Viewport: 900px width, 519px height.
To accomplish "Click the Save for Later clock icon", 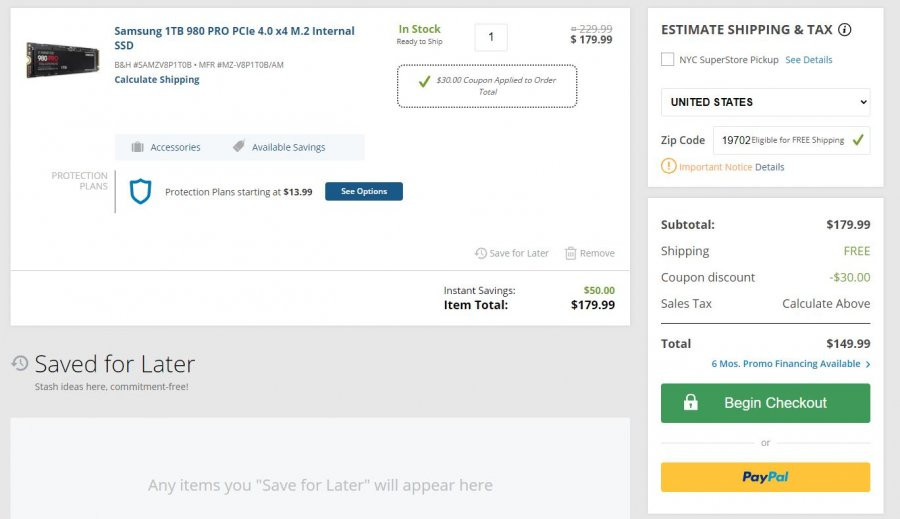I will point(480,253).
